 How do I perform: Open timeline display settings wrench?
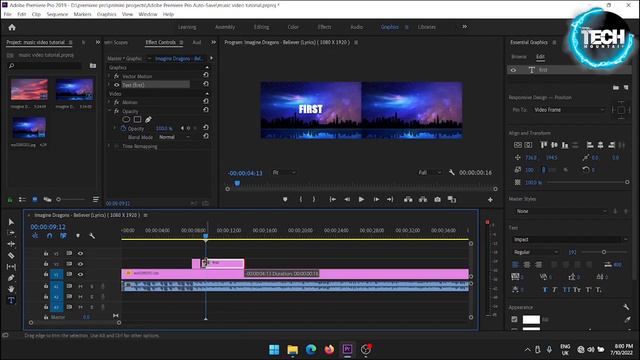92,236
